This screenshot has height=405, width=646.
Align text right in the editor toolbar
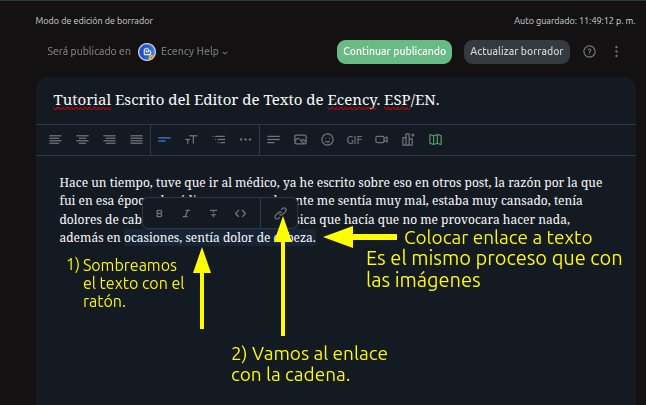click(109, 140)
